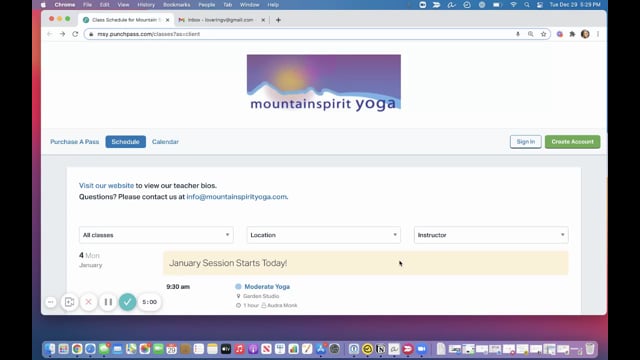Click the info@mountainspirityoga.com email link

(236, 197)
